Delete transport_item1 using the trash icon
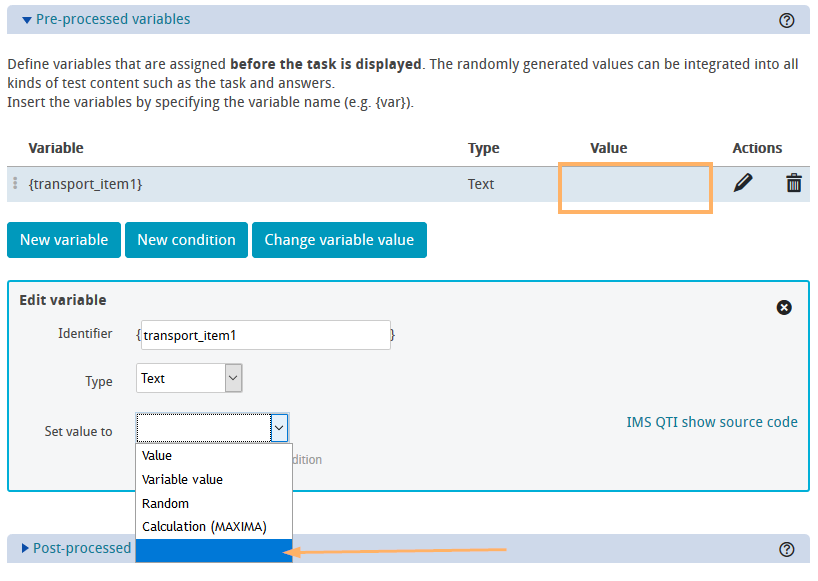Screen dimensions: 818x581 pos(794,183)
